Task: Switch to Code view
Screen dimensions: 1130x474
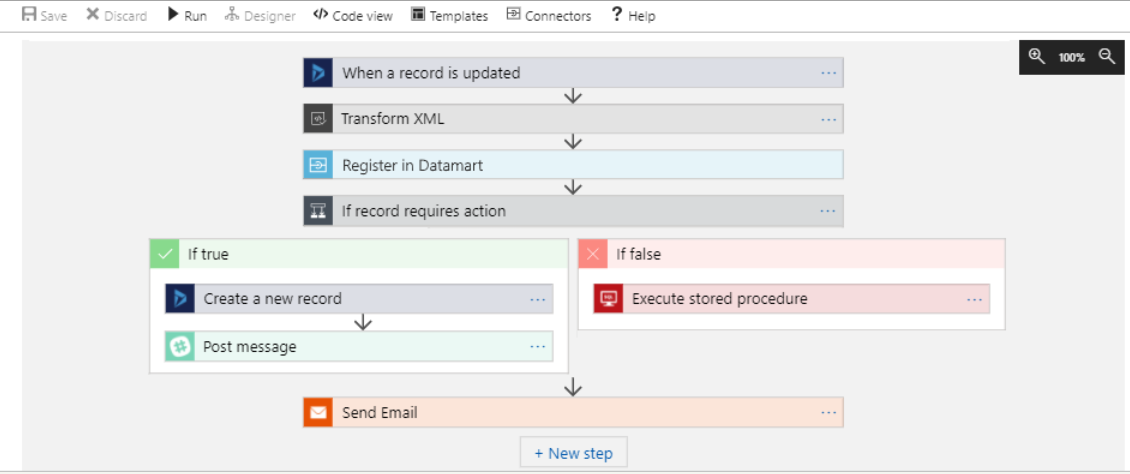Action: click(353, 15)
